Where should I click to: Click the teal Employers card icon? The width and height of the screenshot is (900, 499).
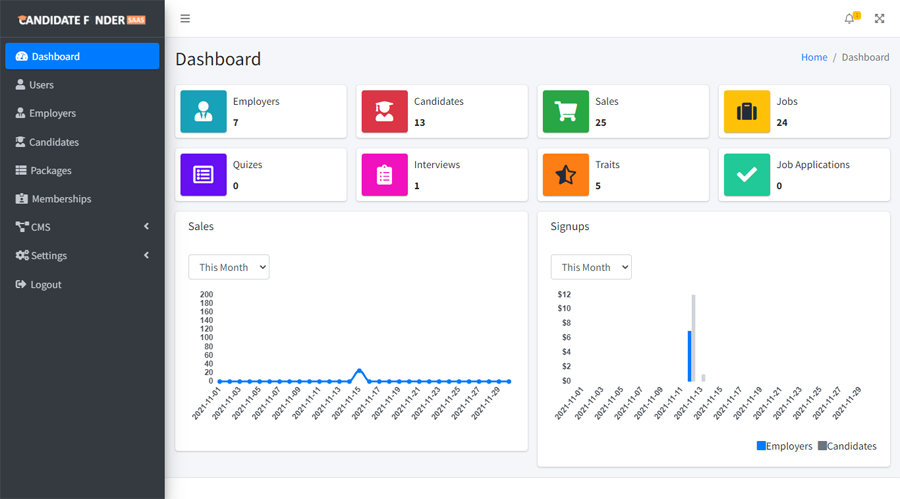tap(203, 112)
